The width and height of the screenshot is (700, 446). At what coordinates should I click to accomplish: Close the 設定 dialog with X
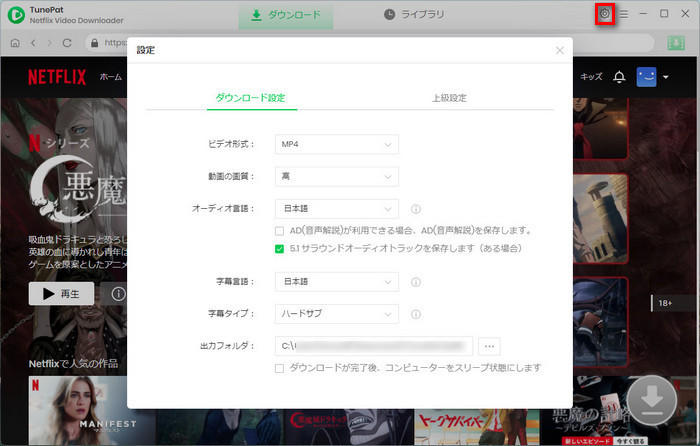pyautogui.click(x=560, y=50)
